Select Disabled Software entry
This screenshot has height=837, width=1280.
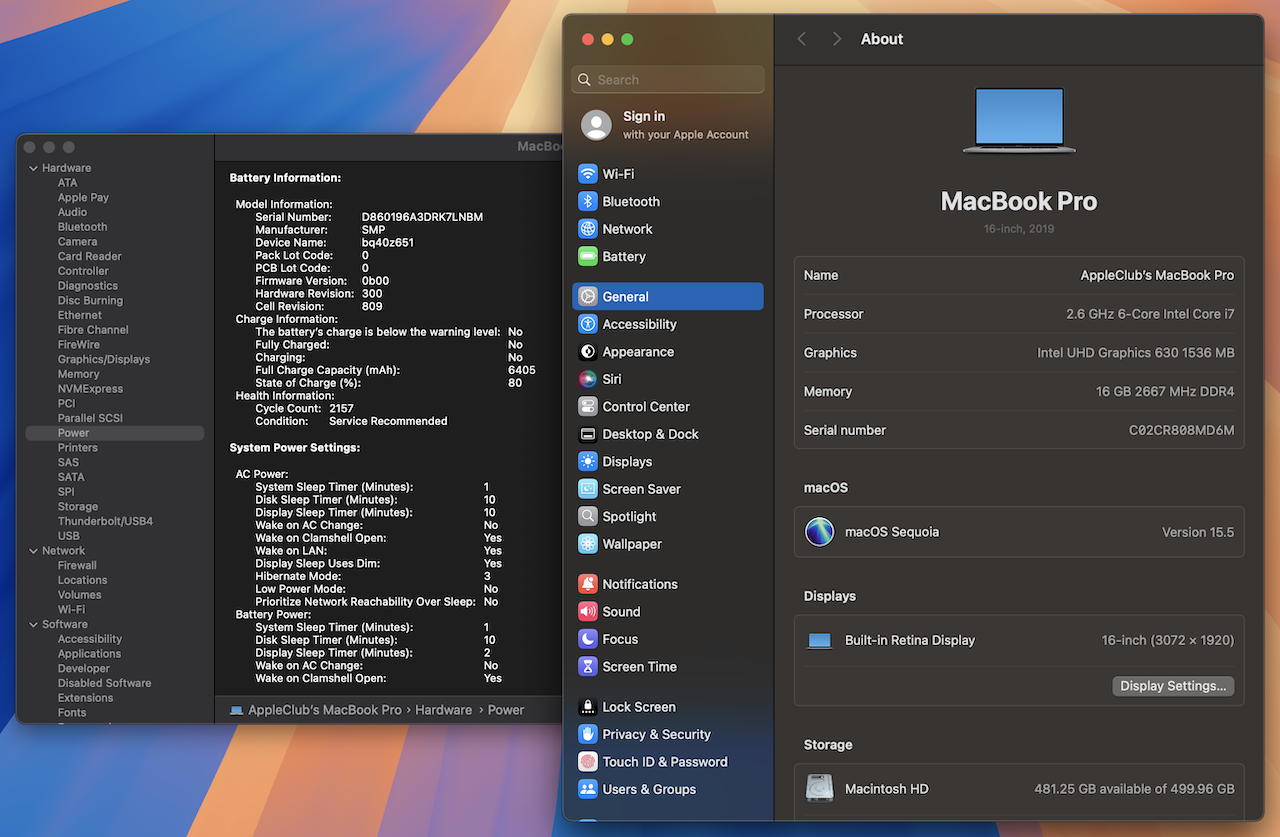[104, 683]
